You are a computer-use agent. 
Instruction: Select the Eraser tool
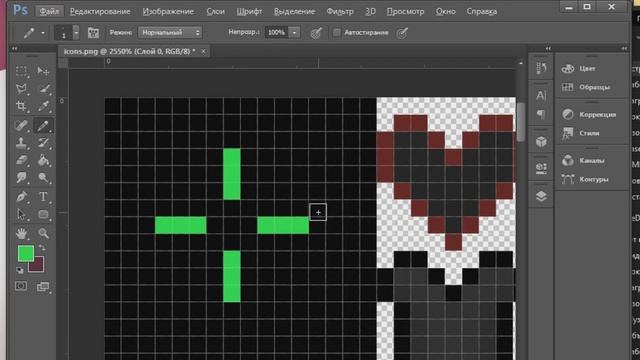pos(22,160)
